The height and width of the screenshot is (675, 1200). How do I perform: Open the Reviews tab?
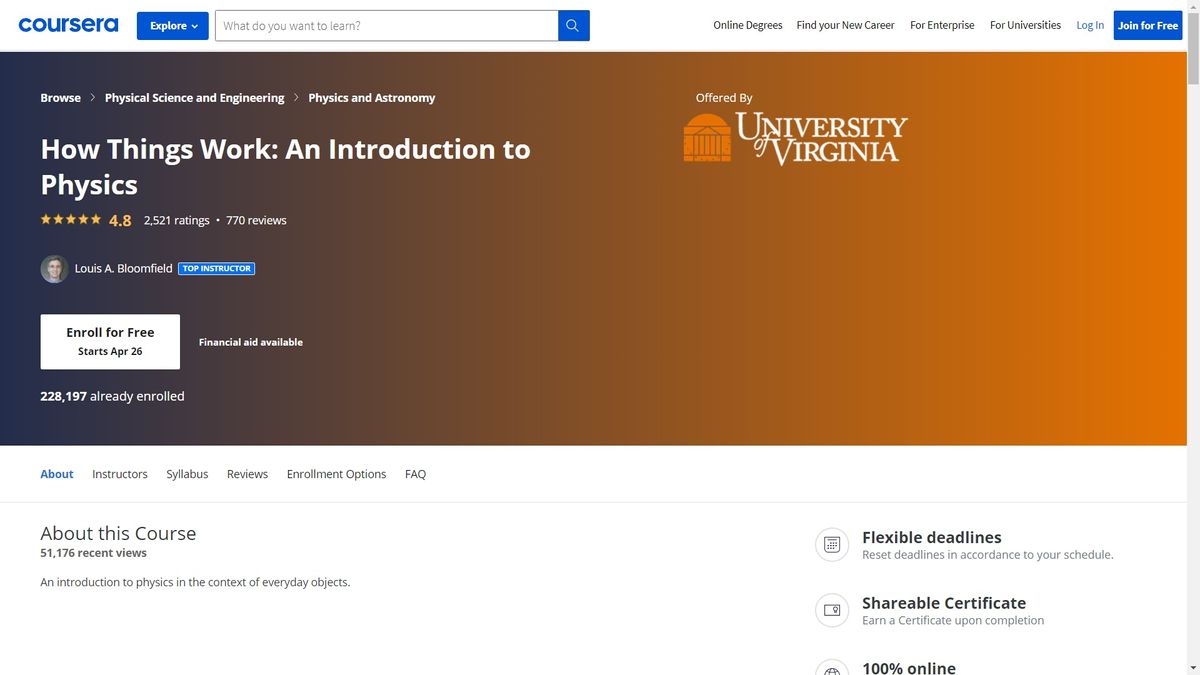click(x=246, y=473)
